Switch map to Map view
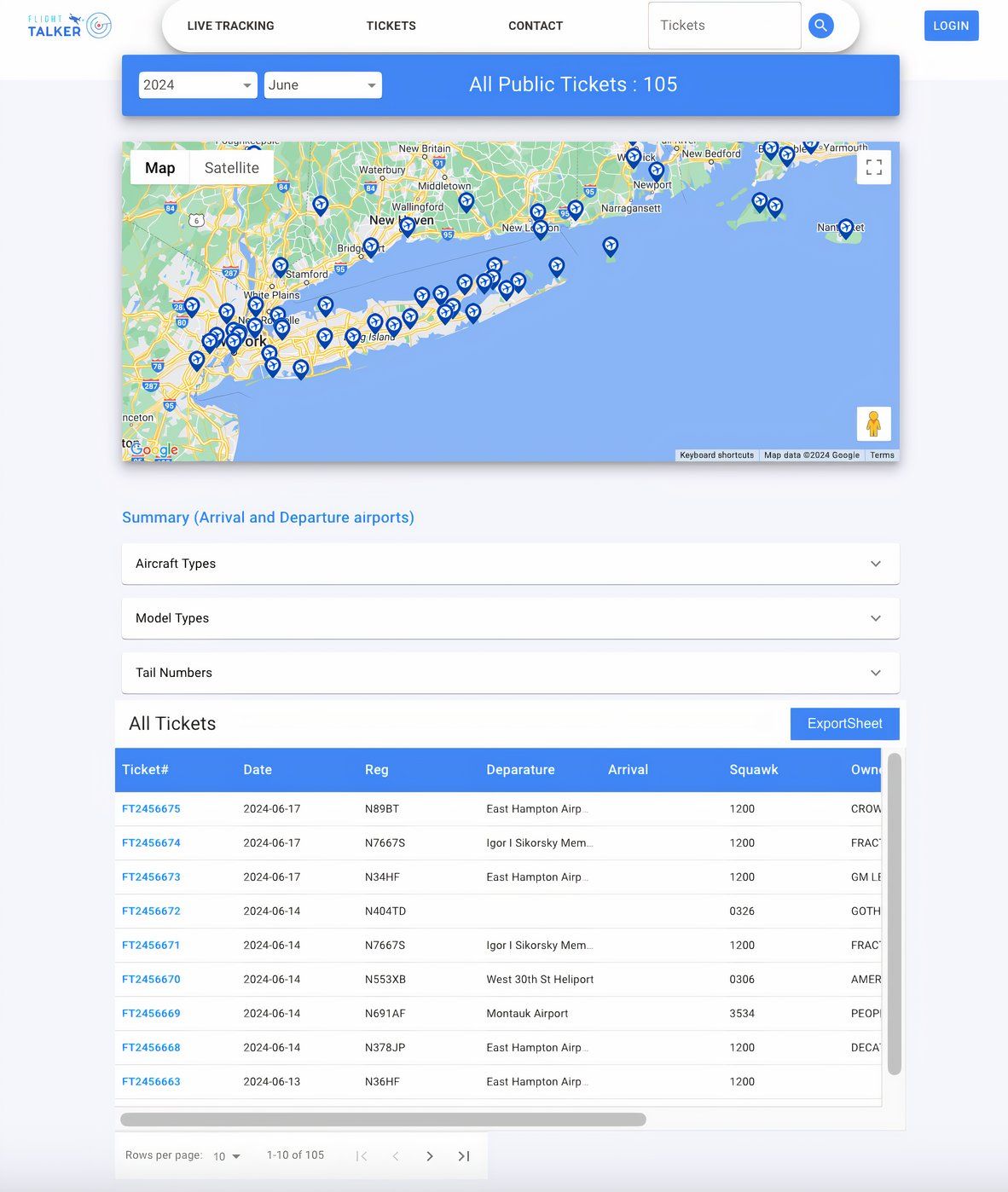Viewport: 1008px width, 1192px height. 159,168
